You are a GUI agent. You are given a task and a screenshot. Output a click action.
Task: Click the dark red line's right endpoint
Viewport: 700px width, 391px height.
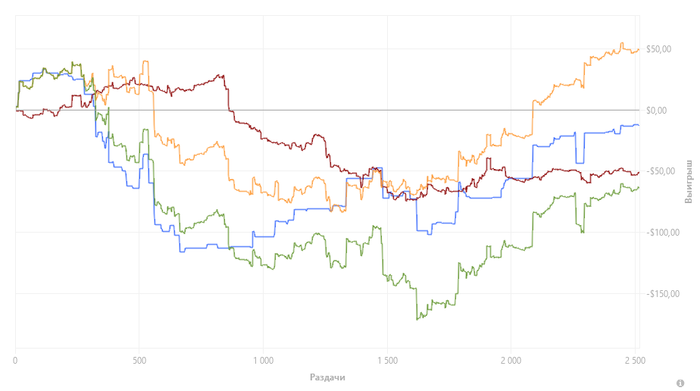639,173
